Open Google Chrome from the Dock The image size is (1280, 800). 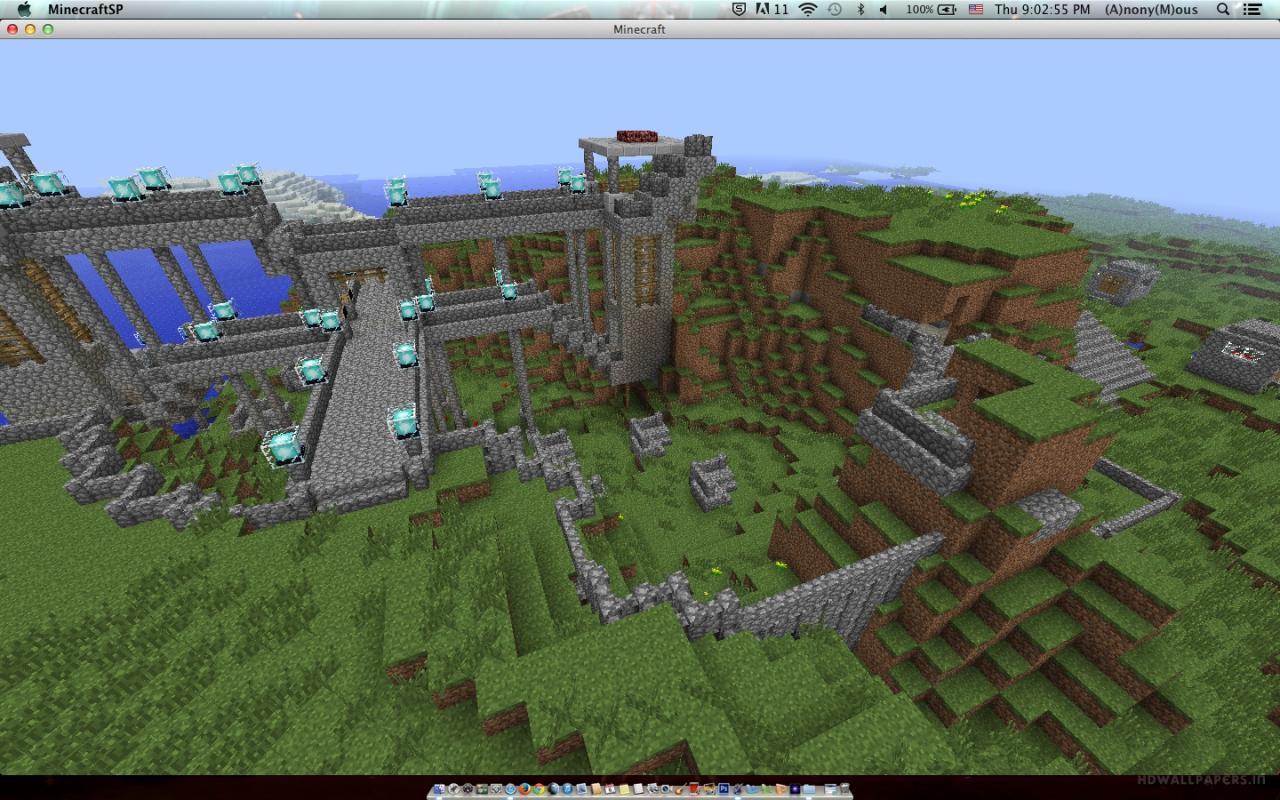click(538, 791)
